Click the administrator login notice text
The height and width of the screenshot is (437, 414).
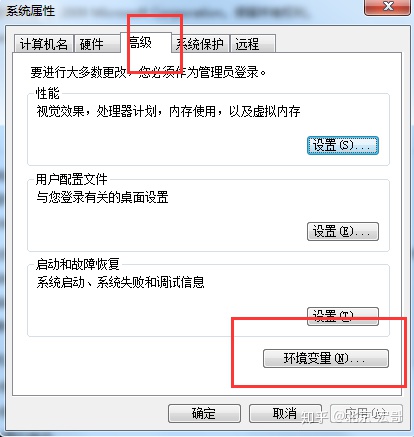[148, 72]
